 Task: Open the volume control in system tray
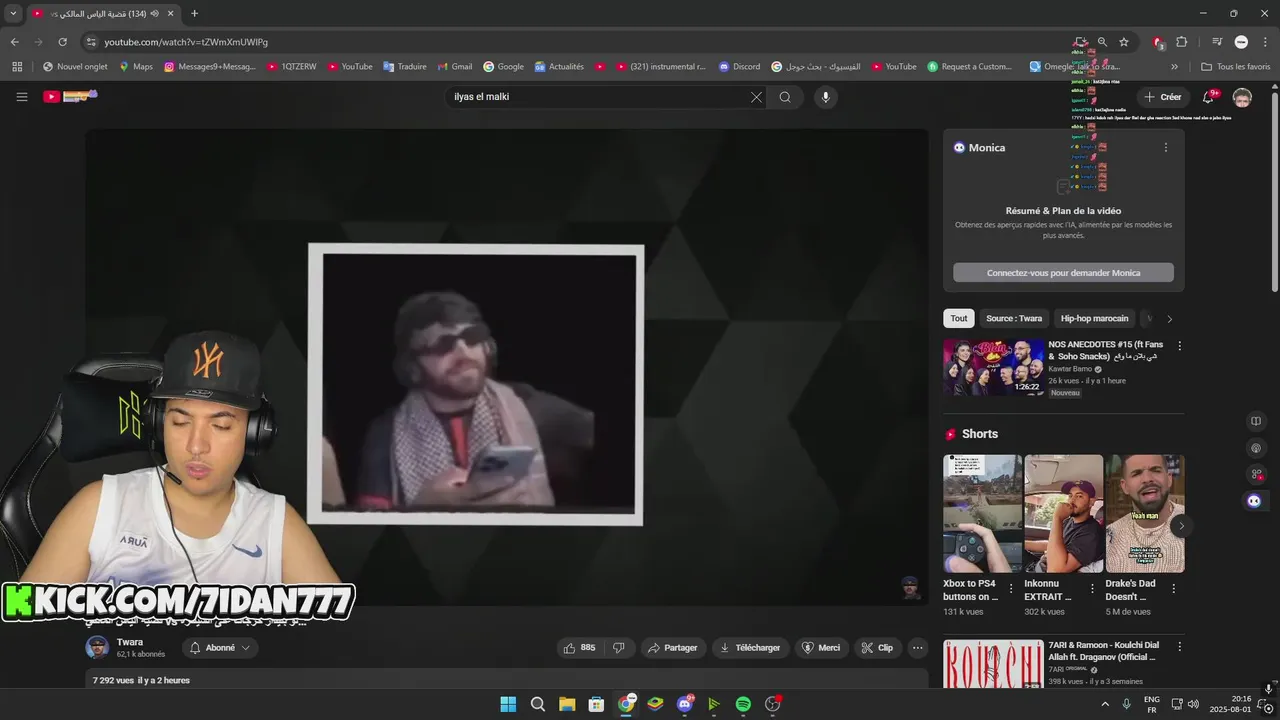1193,704
